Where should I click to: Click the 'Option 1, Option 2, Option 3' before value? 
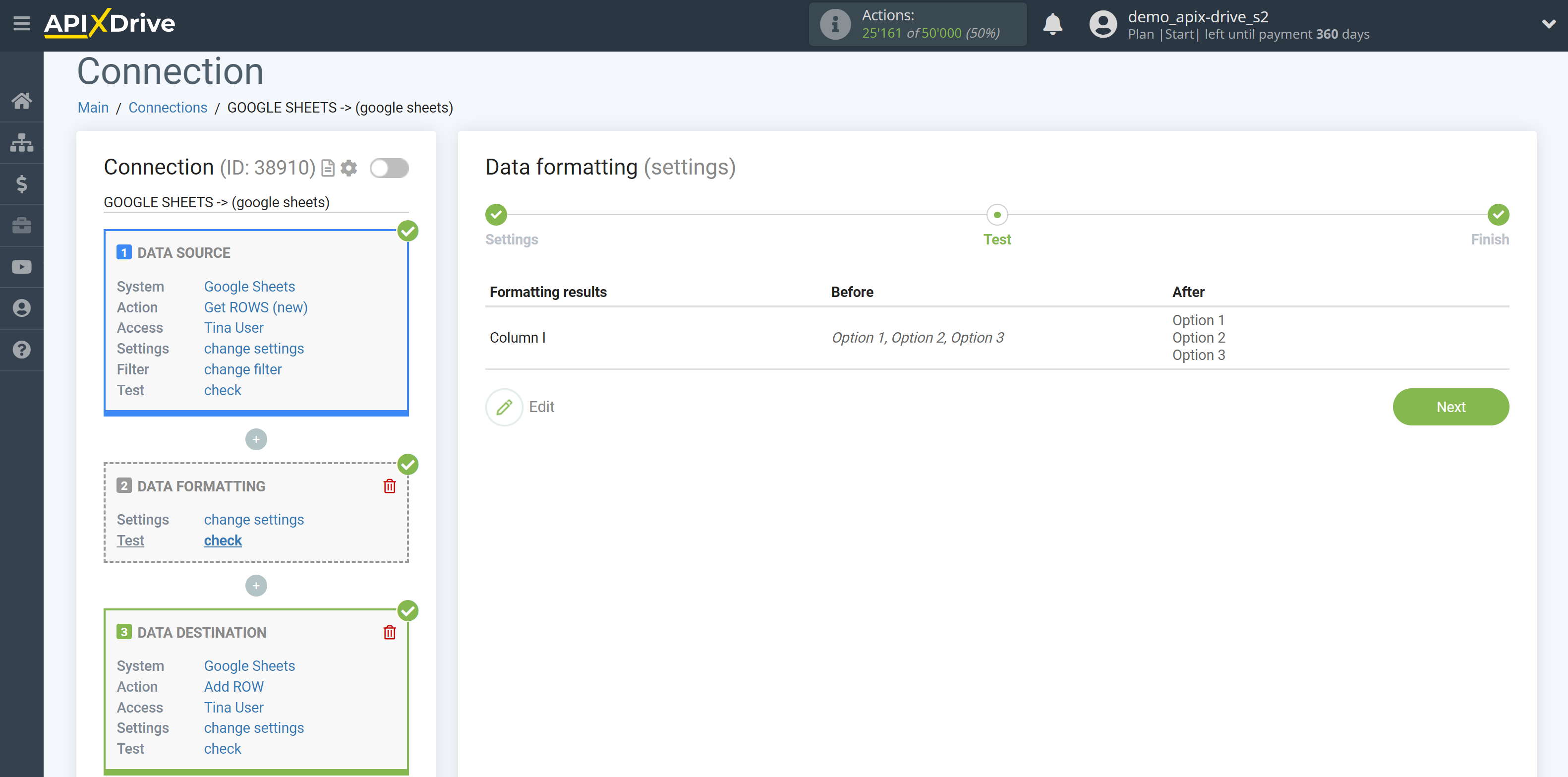(x=917, y=338)
